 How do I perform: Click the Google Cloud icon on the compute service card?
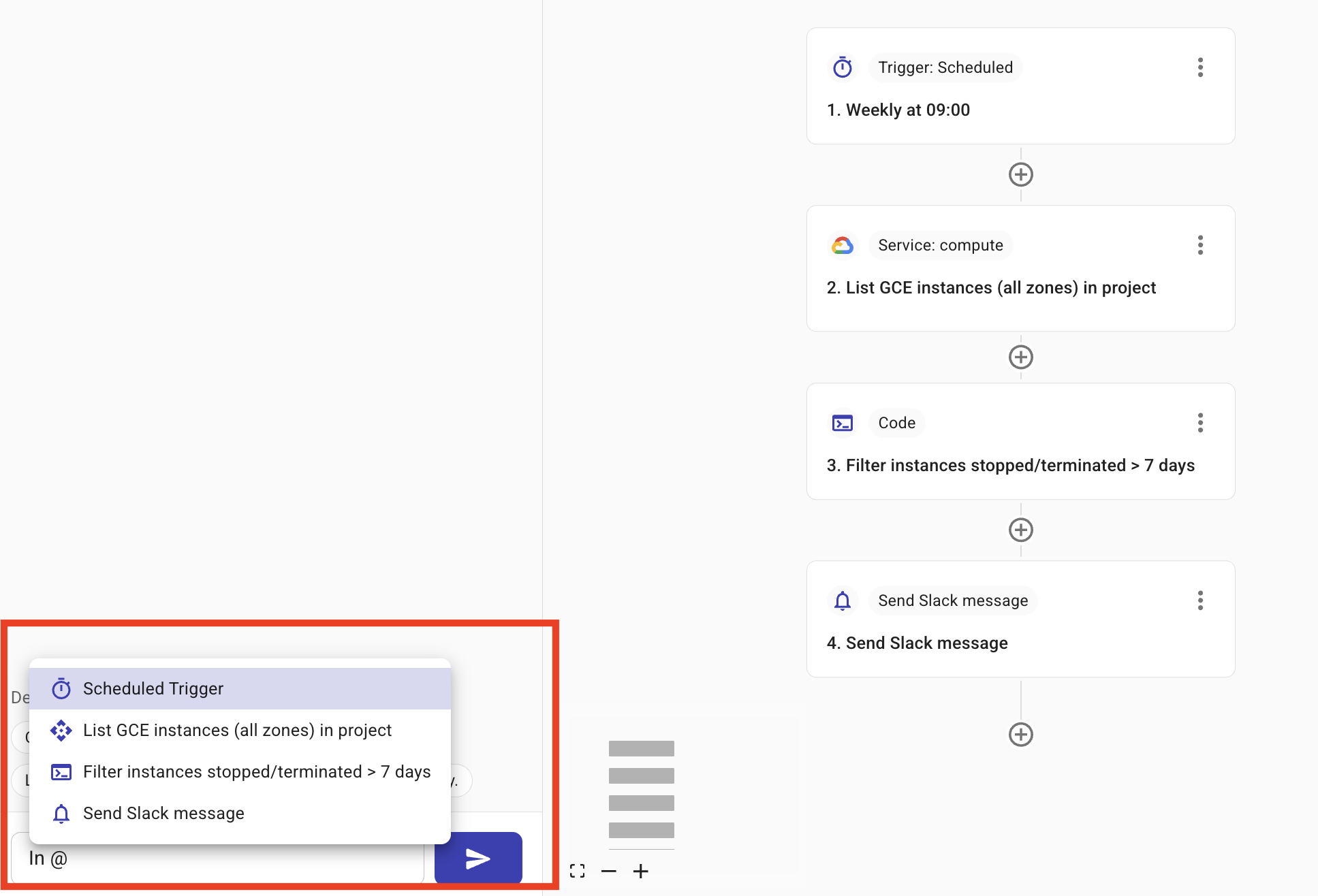pyautogui.click(x=843, y=245)
